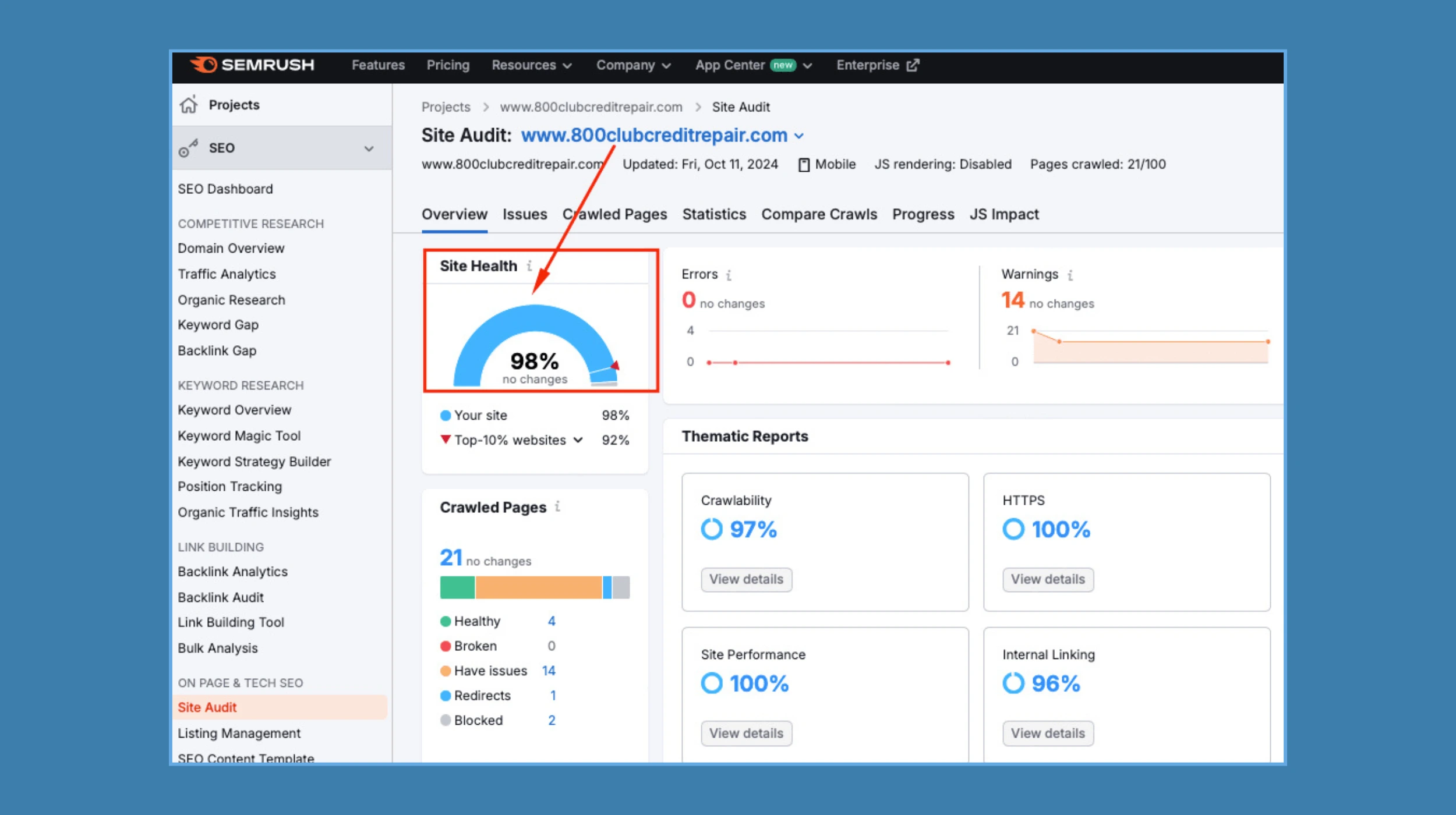Screen dimensions: 1456x815
Task: Click View details under HTTPS
Action: (x=1047, y=579)
